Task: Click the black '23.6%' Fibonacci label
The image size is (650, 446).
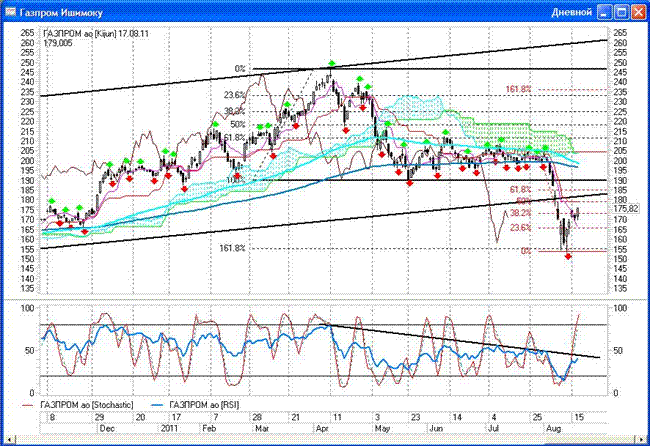Action: [x=235, y=95]
